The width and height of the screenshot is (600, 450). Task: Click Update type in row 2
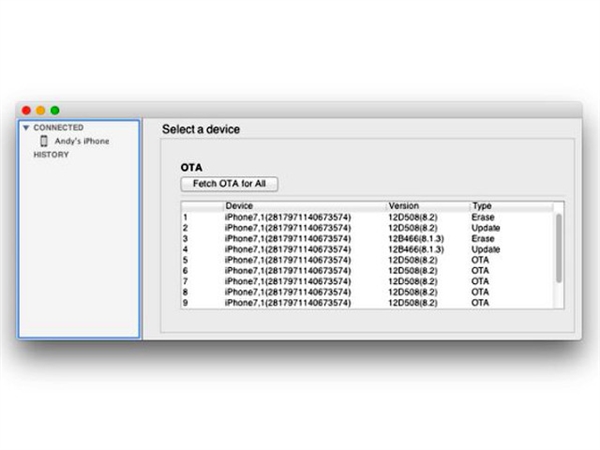coord(486,228)
